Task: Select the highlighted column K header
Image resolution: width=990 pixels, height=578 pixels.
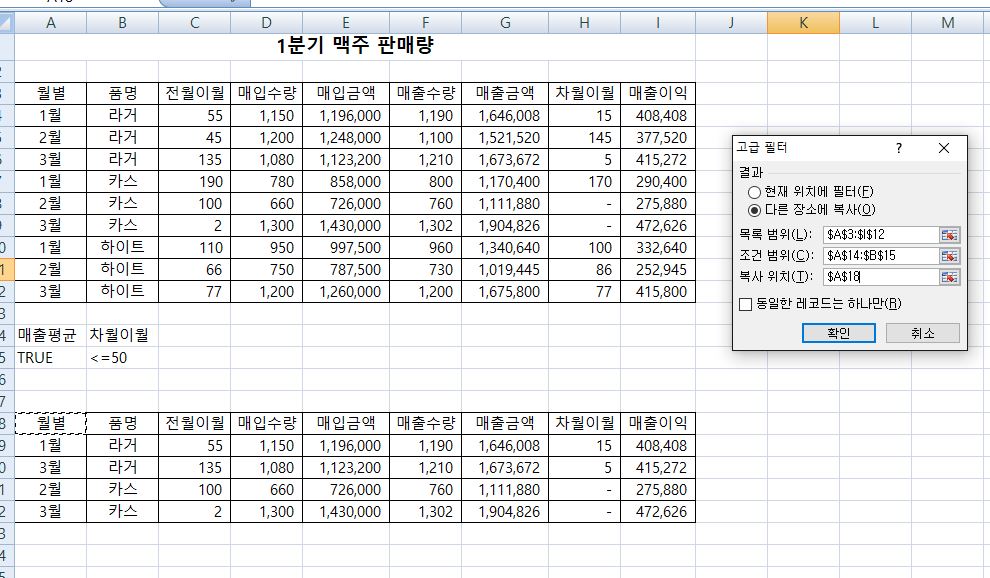Action: pos(803,23)
